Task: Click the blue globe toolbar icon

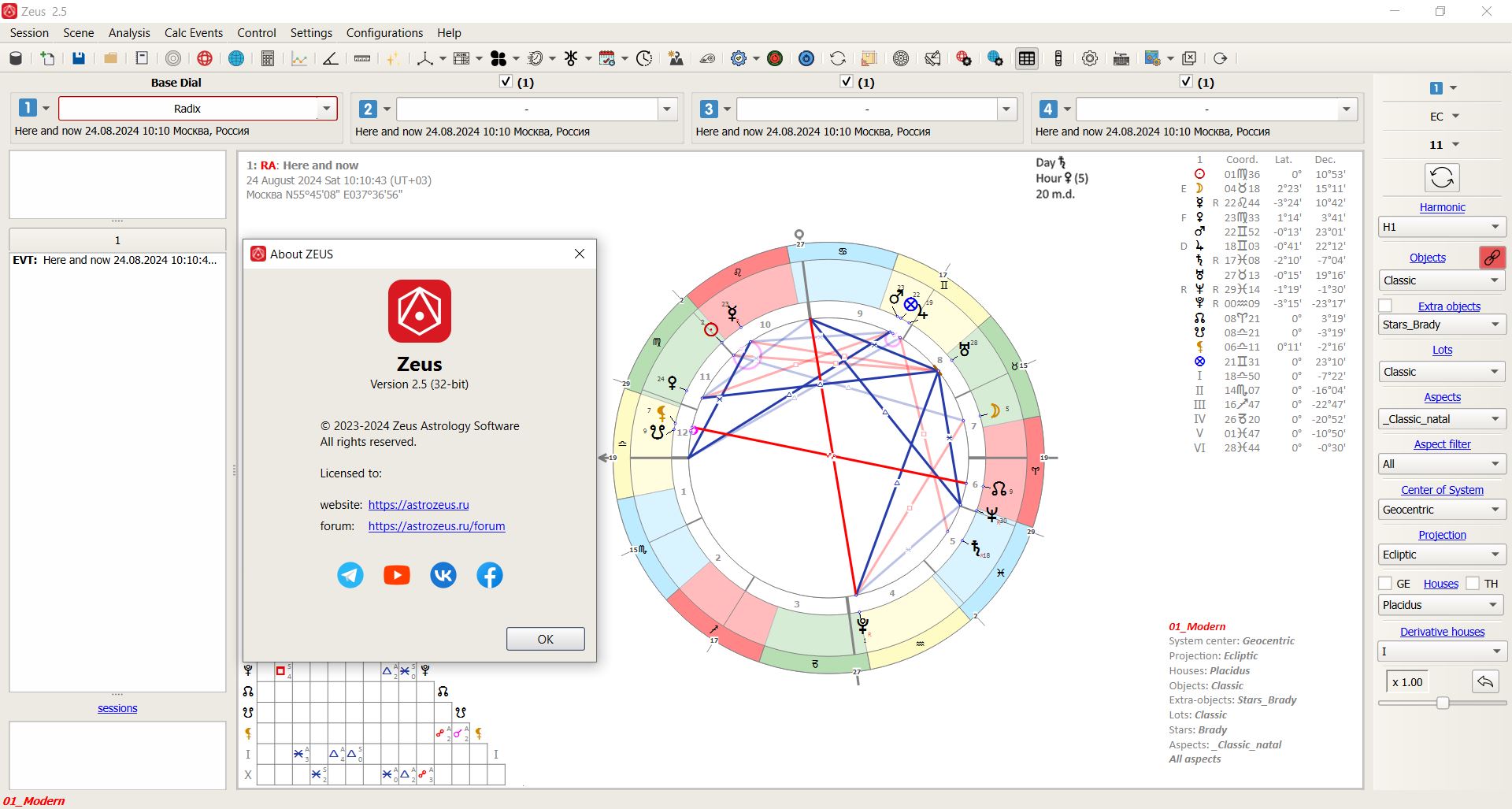Action: 236,58
